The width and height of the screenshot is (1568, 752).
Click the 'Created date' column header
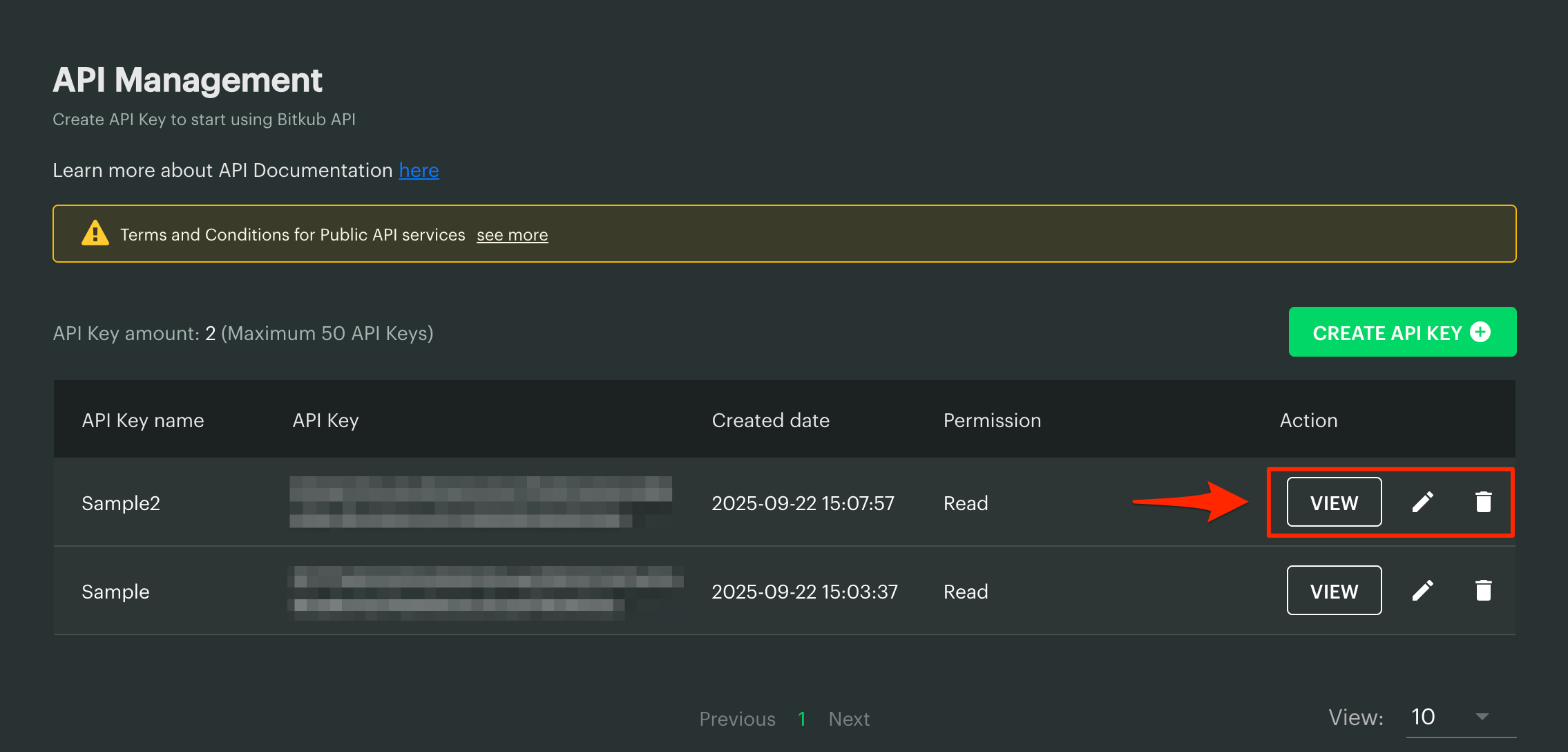[x=770, y=420]
